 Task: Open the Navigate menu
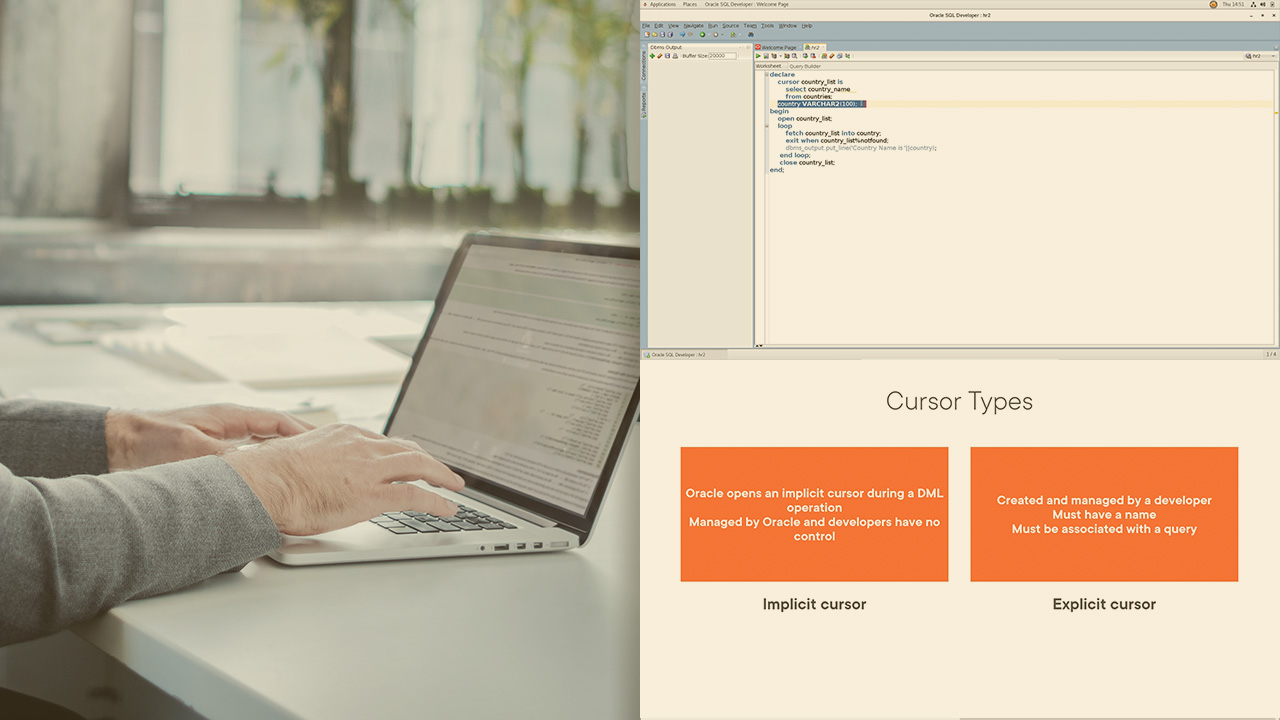pos(693,26)
